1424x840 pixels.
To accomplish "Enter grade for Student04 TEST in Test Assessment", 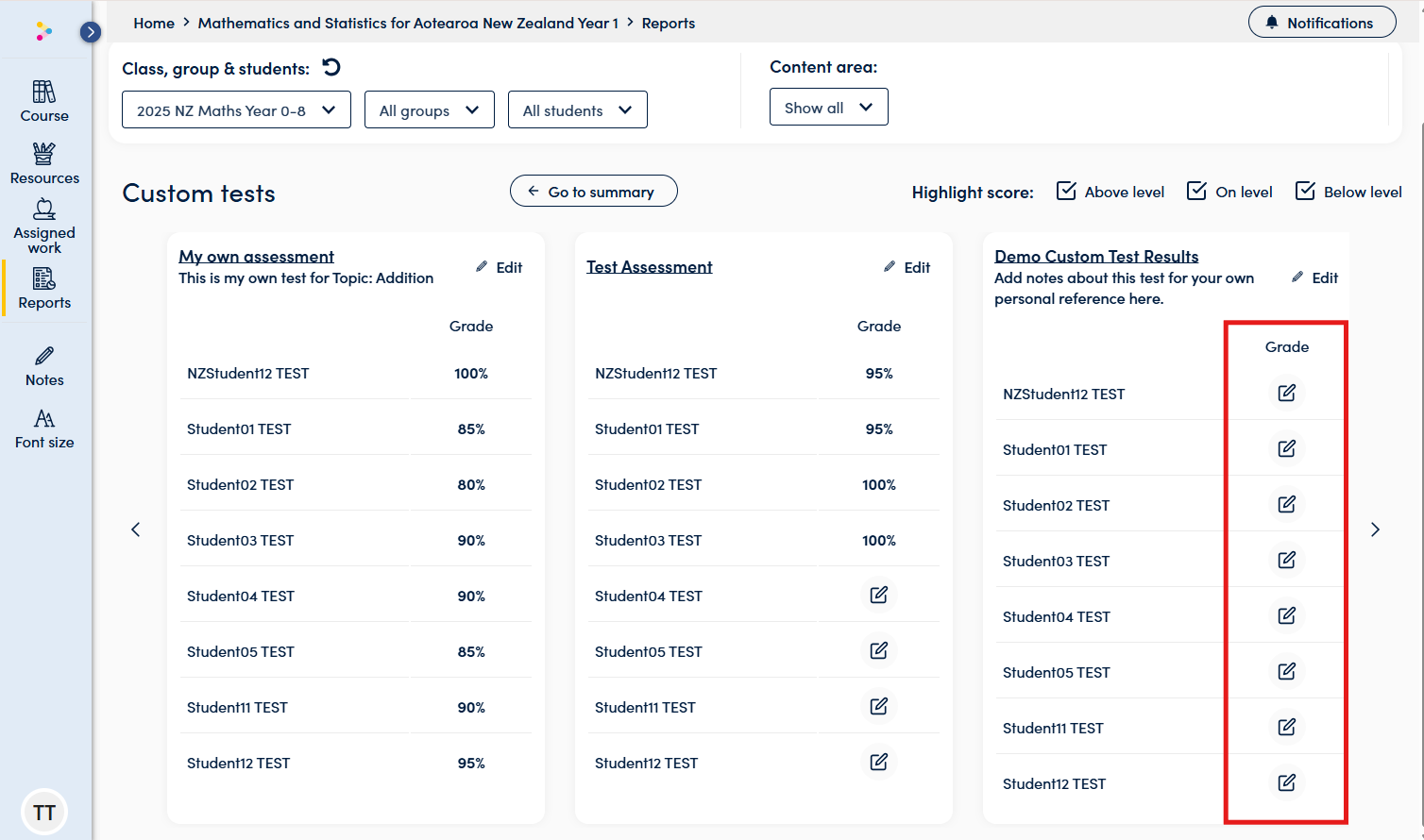I will [879, 595].
